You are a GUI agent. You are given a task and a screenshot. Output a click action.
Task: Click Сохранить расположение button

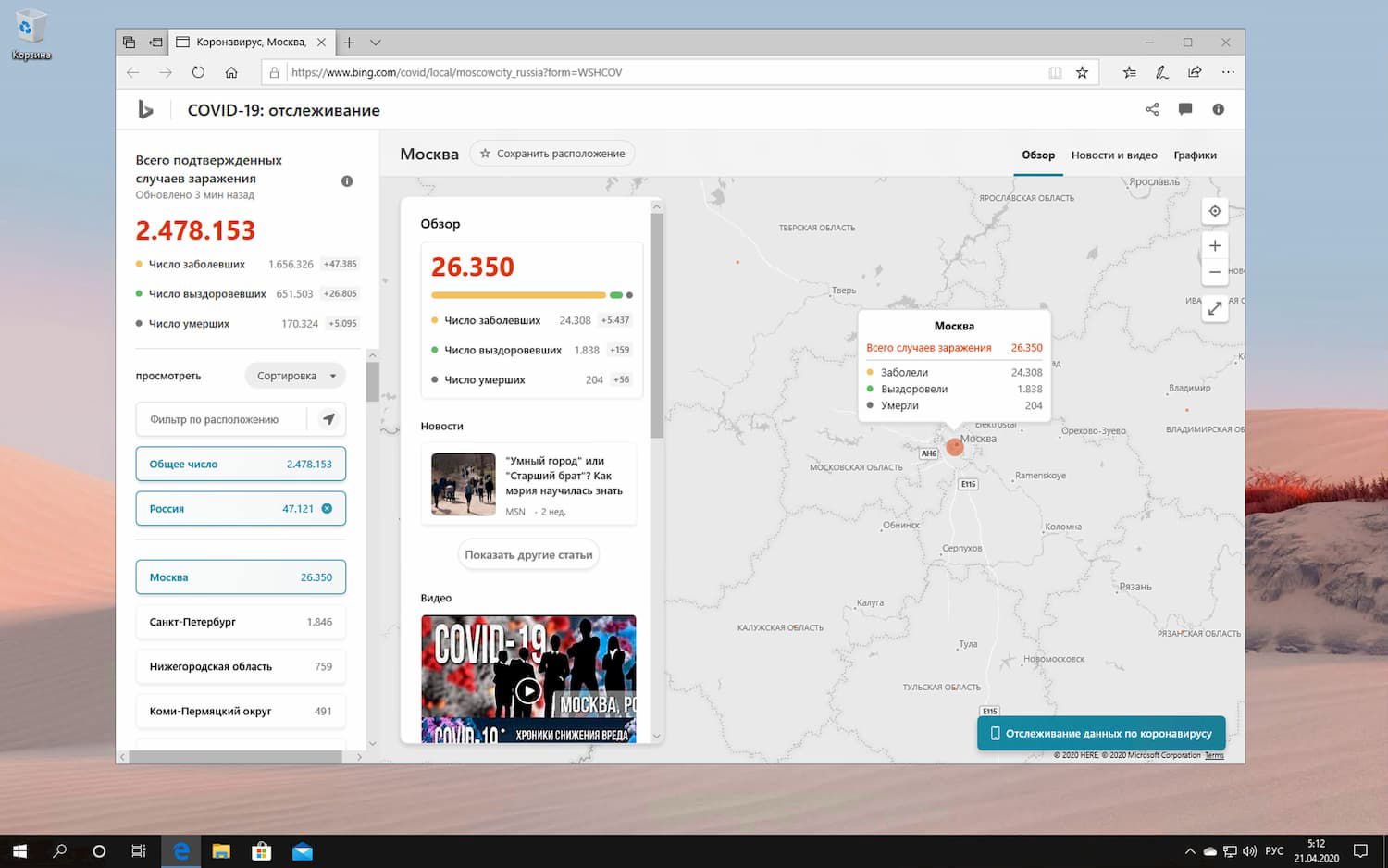tap(552, 154)
